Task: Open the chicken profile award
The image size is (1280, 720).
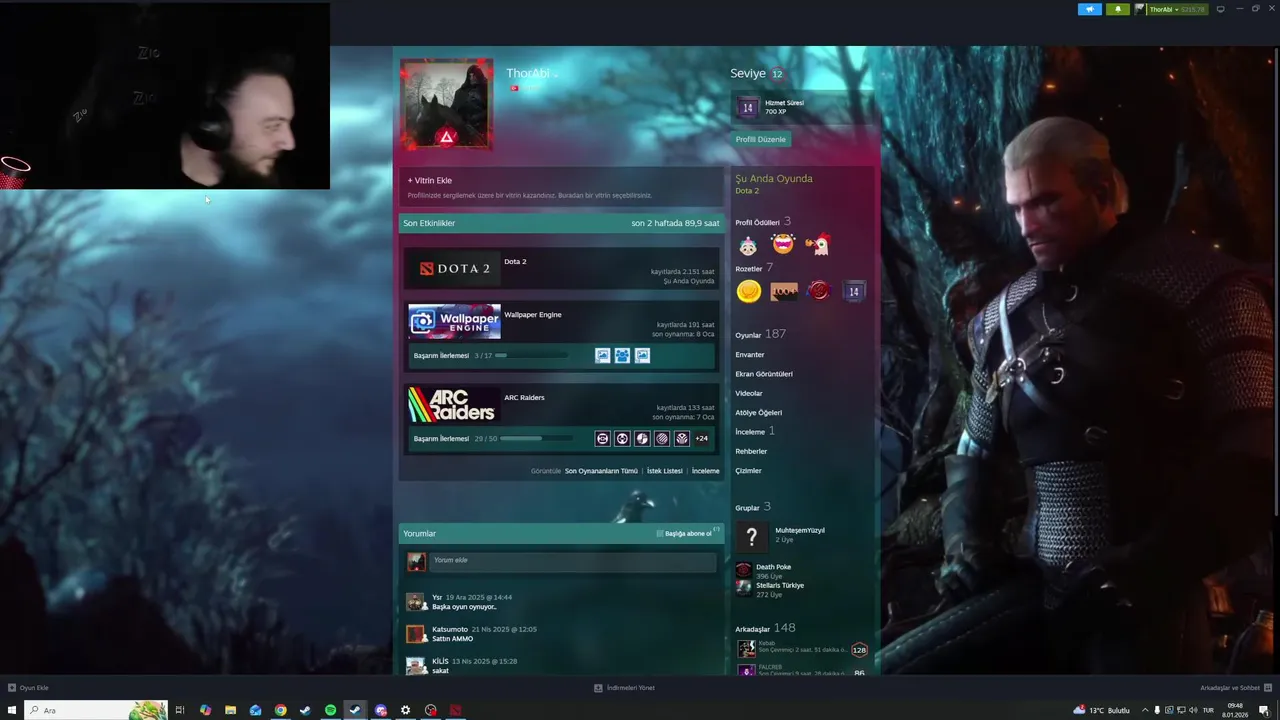Action: pyautogui.click(x=818, y=244)
